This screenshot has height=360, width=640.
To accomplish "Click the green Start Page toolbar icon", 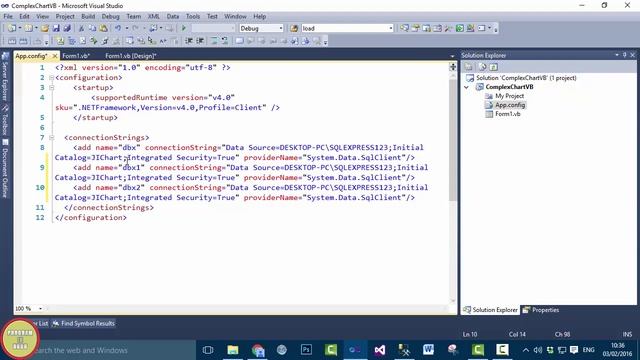I will 460,28.
